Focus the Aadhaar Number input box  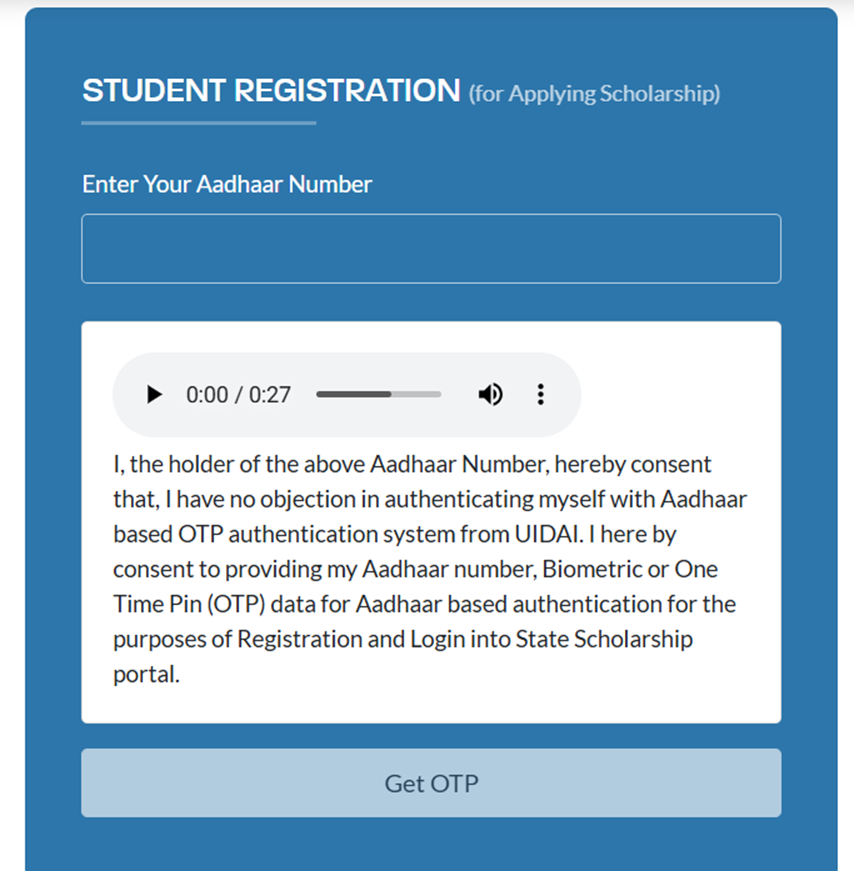coord(431,248)
